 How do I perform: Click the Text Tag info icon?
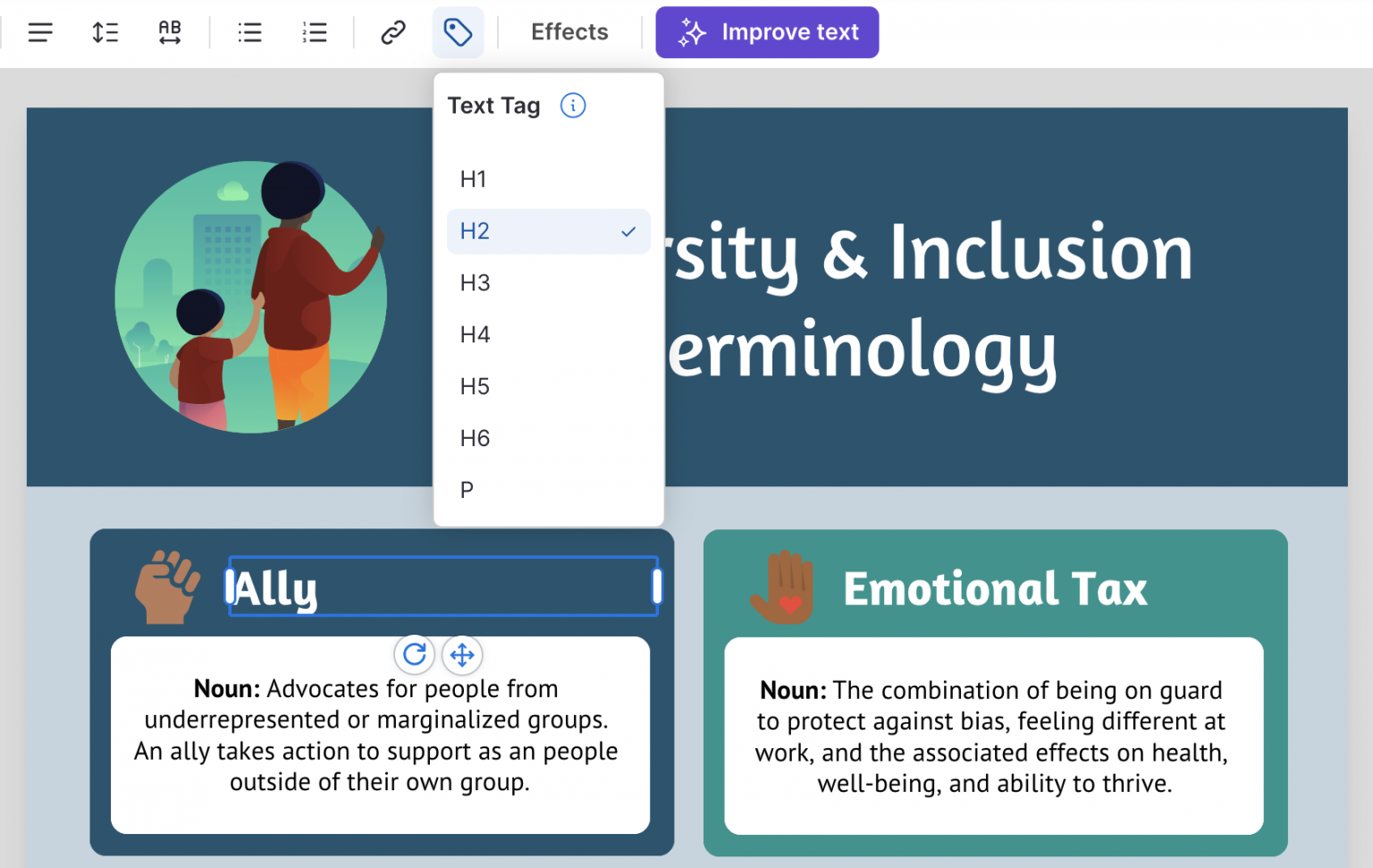[573, 105]
